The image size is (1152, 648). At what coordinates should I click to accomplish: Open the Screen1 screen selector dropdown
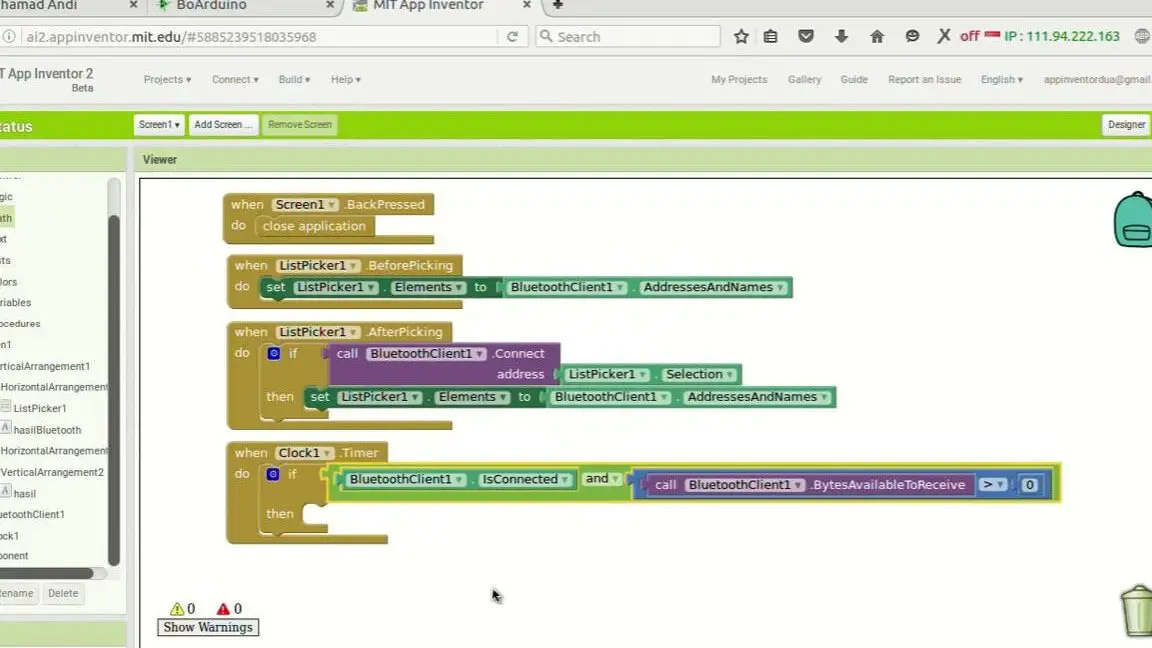click(159, 125)
